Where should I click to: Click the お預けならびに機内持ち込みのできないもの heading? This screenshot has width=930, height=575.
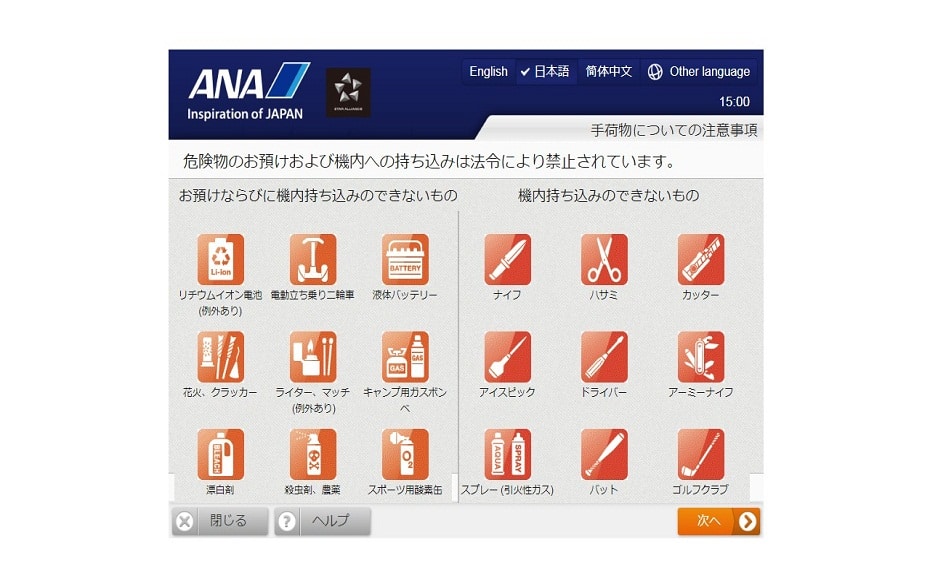pos(319,195)
